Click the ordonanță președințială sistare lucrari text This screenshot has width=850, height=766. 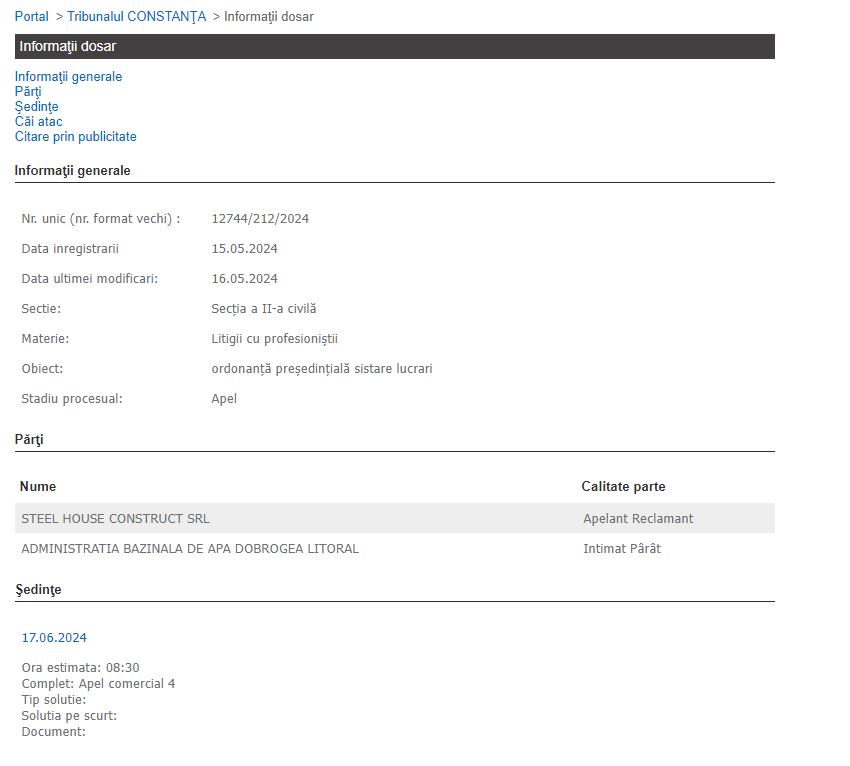321,369
